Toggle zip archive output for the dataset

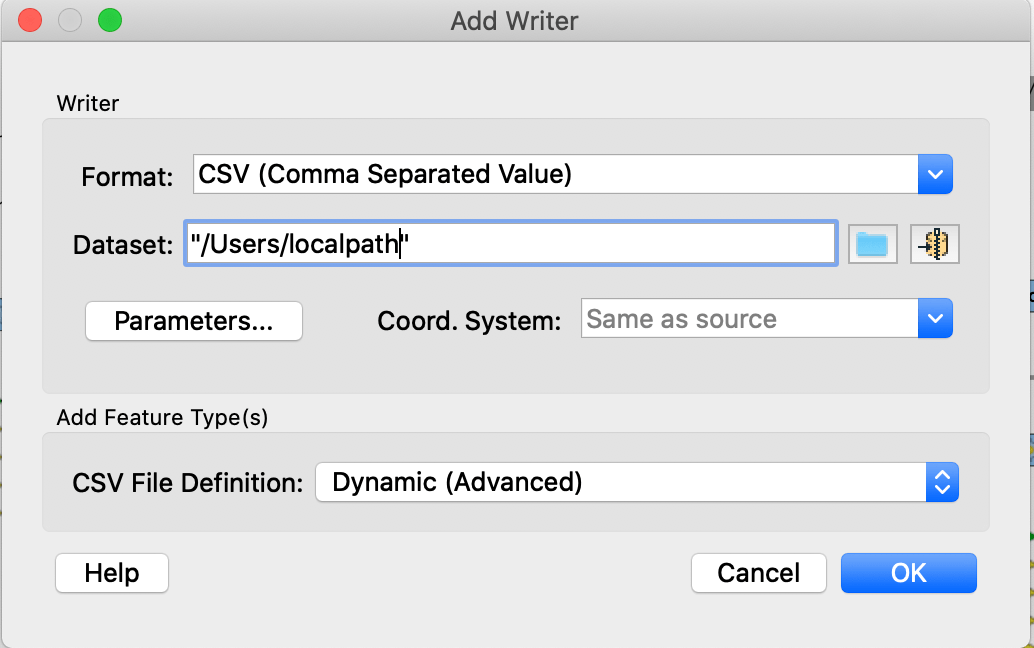pos(934,243)
